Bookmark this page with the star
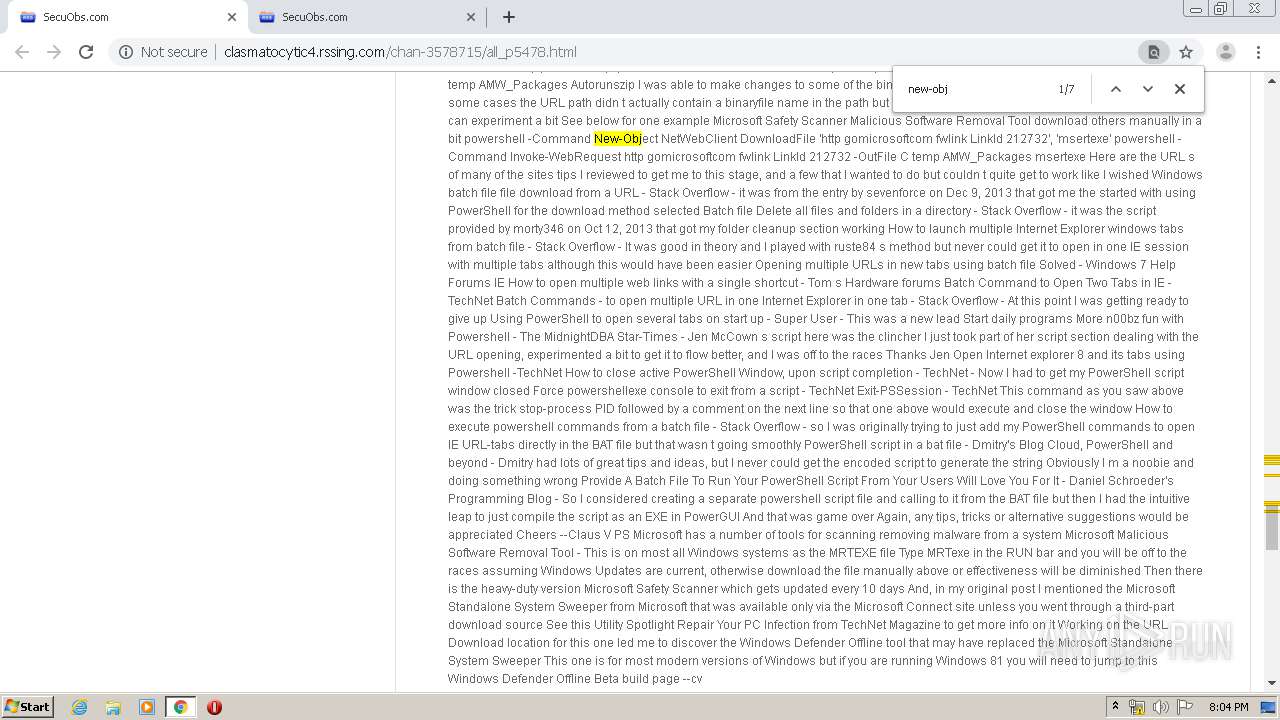This screenshot has height=720, width=1280. click(1186, 52)
